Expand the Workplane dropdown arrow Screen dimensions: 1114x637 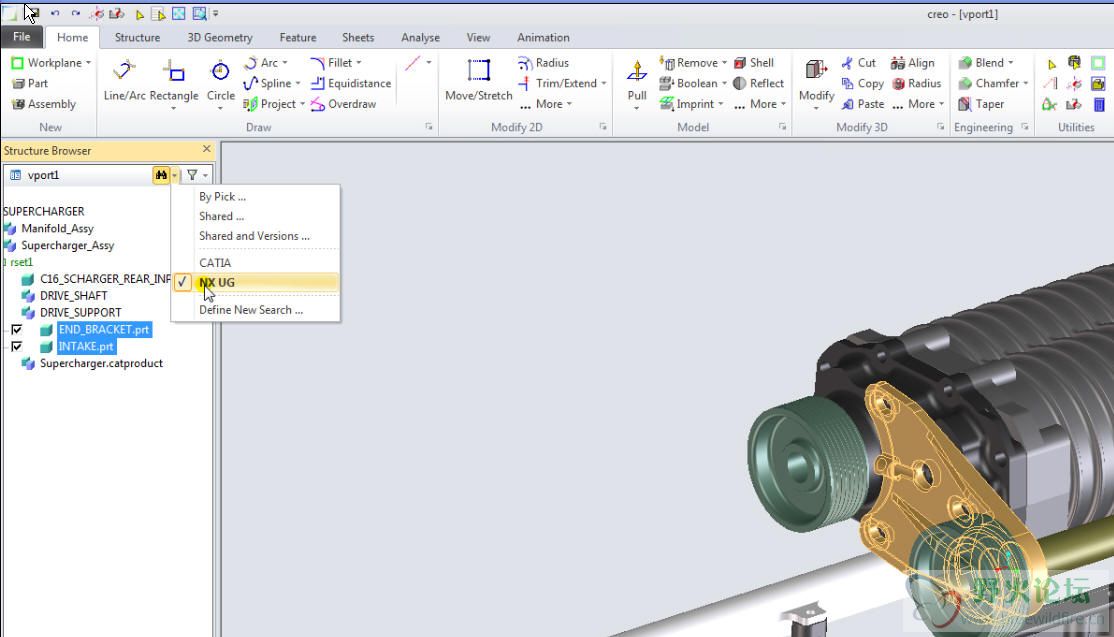(x=88, y=62)
